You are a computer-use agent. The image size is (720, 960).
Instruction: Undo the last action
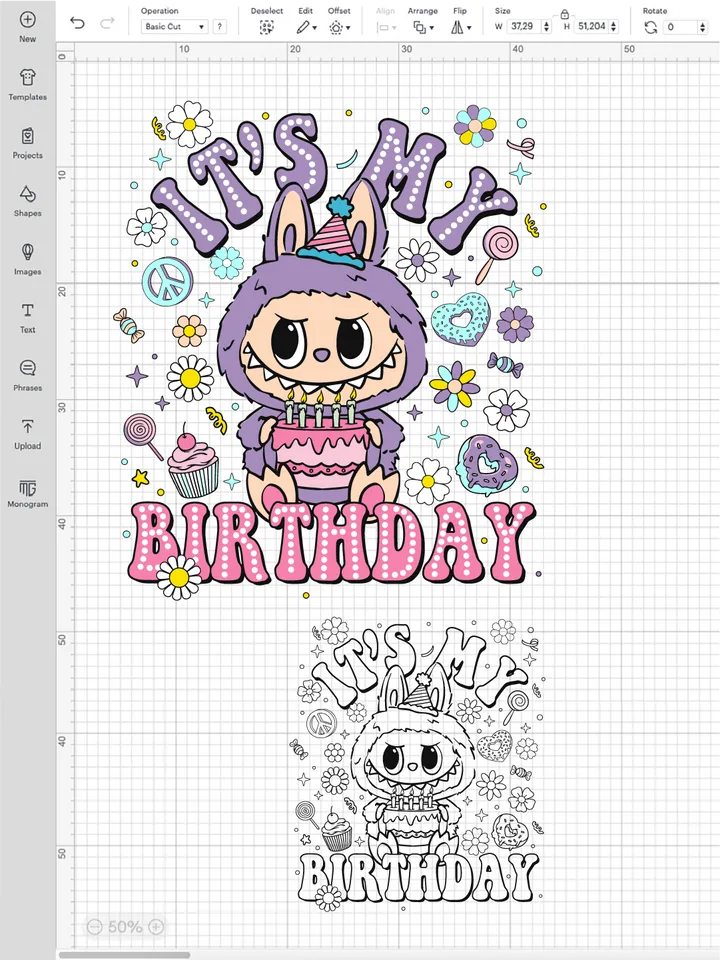point(79,22)
